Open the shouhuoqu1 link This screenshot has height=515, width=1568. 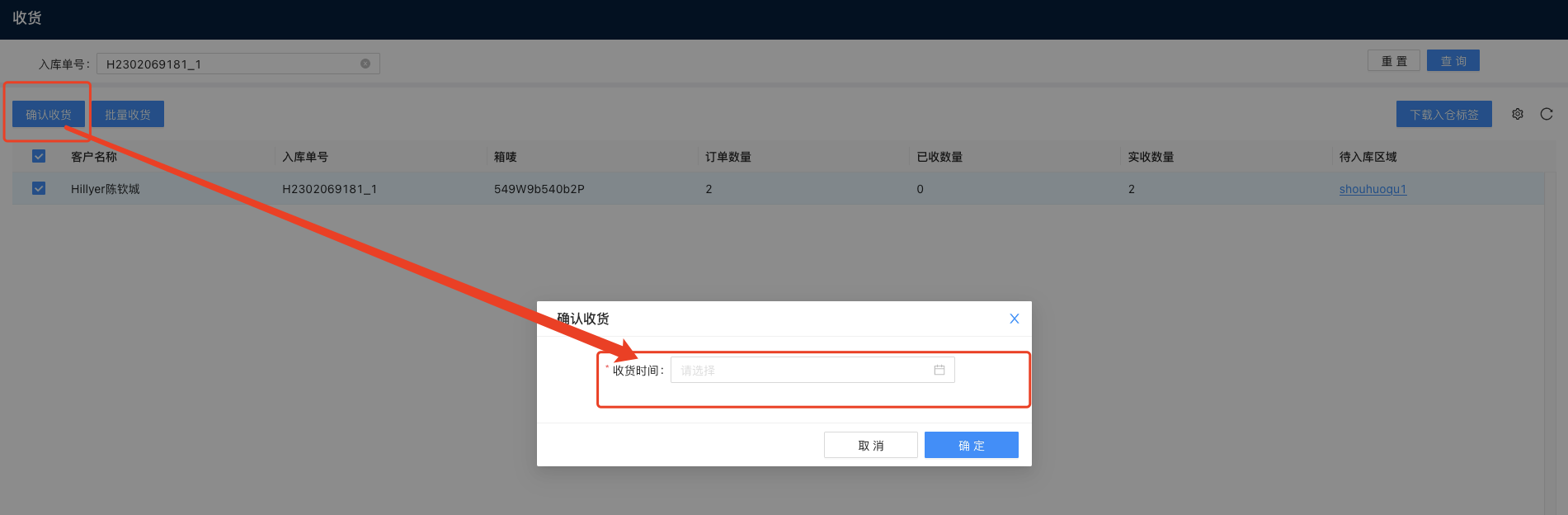pyautogui.click(x=1373, y=189)
